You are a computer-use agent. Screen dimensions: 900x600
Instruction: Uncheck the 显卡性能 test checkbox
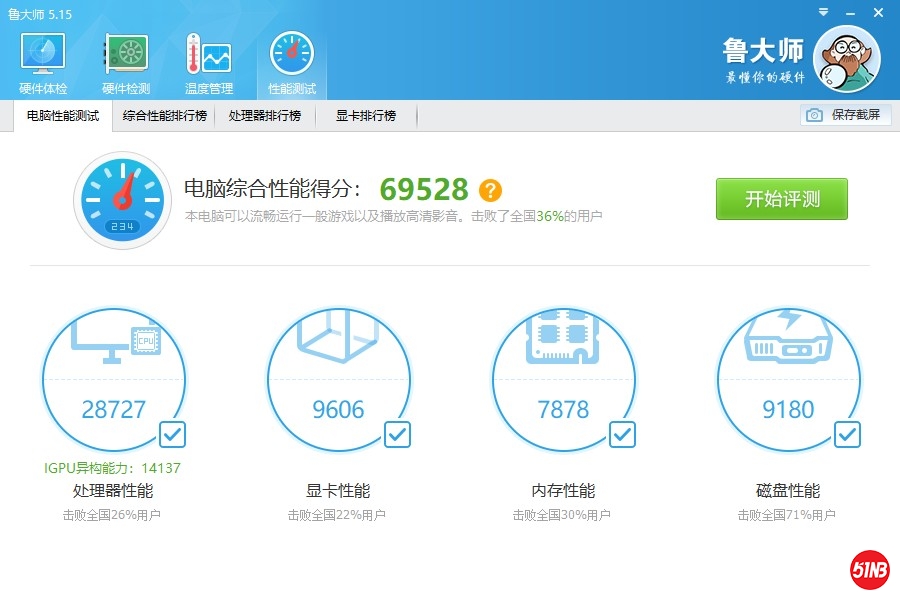coord(397,434)
